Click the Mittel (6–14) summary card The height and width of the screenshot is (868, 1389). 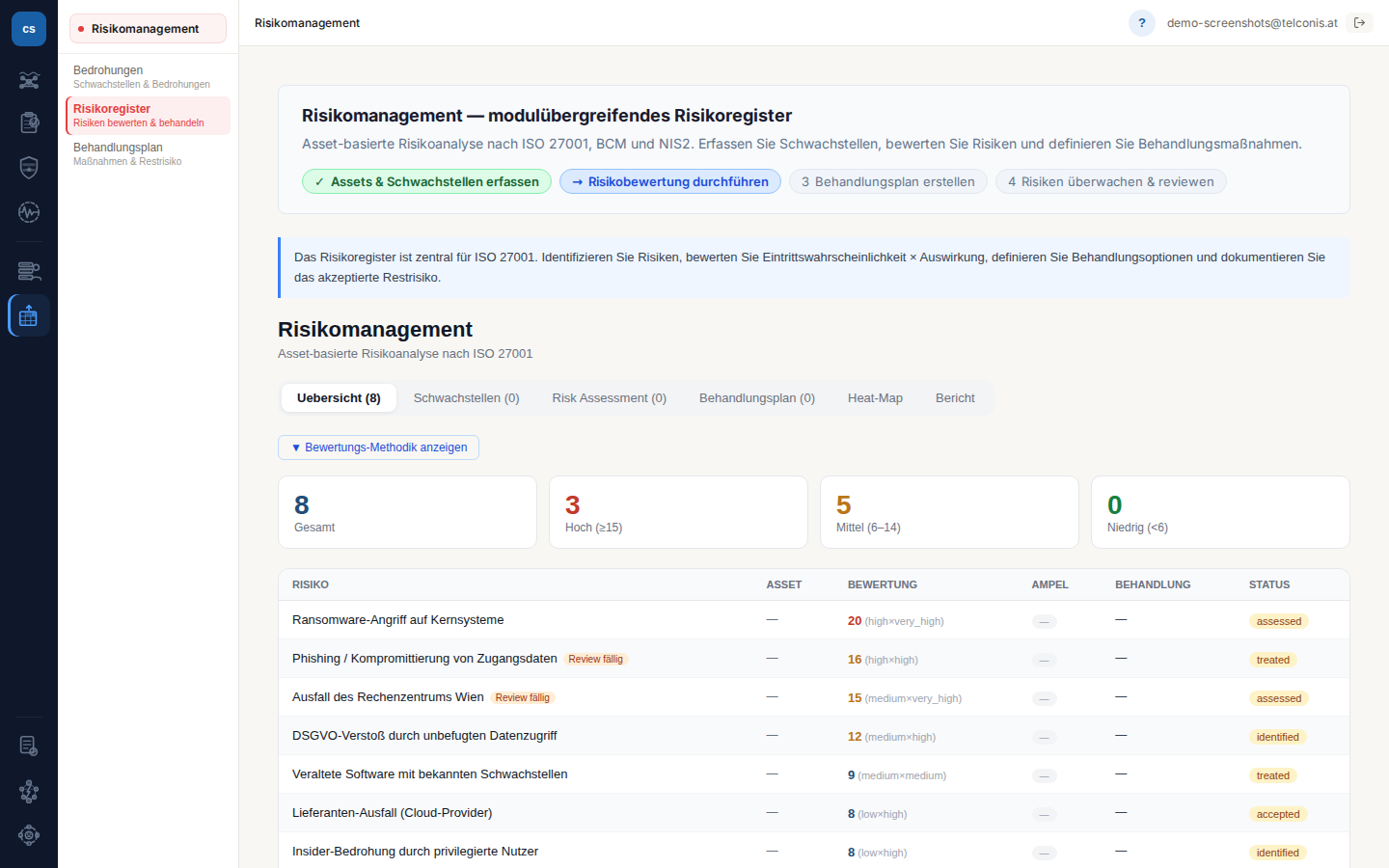point(949,512)
